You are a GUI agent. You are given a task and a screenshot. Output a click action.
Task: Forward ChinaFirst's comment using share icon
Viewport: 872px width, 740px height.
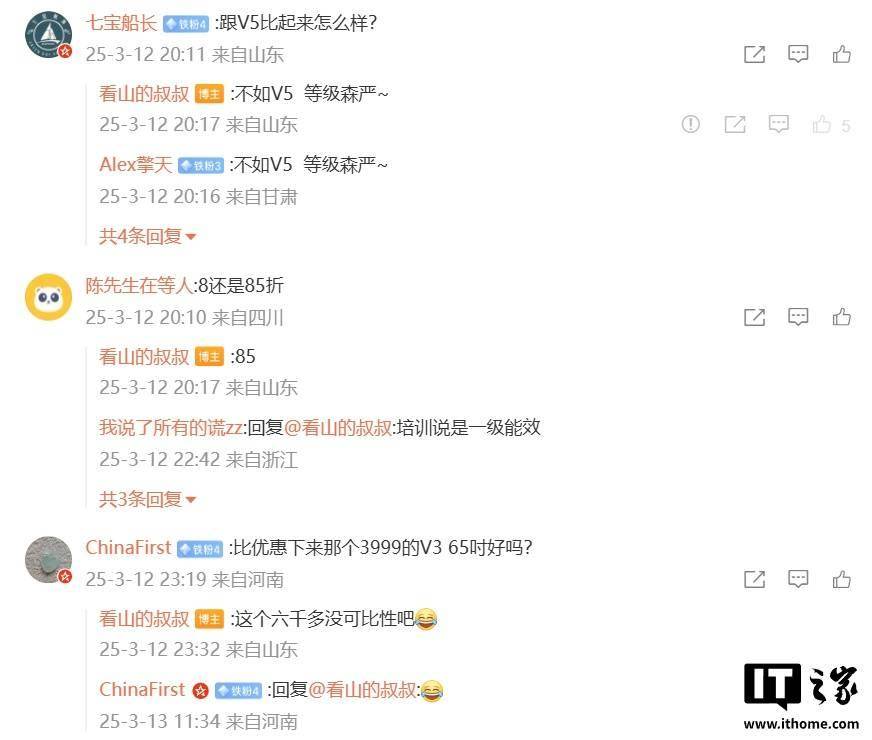pyautogui.click(x=755, y=579)
